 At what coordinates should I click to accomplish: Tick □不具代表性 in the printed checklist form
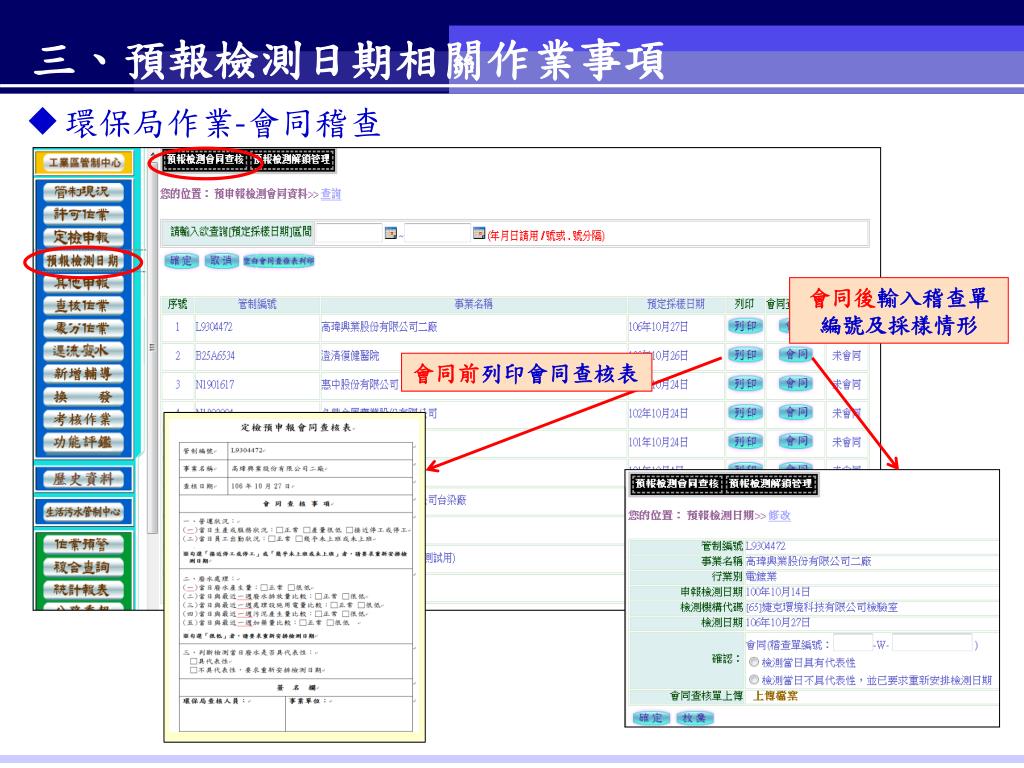tap(193, 670)
